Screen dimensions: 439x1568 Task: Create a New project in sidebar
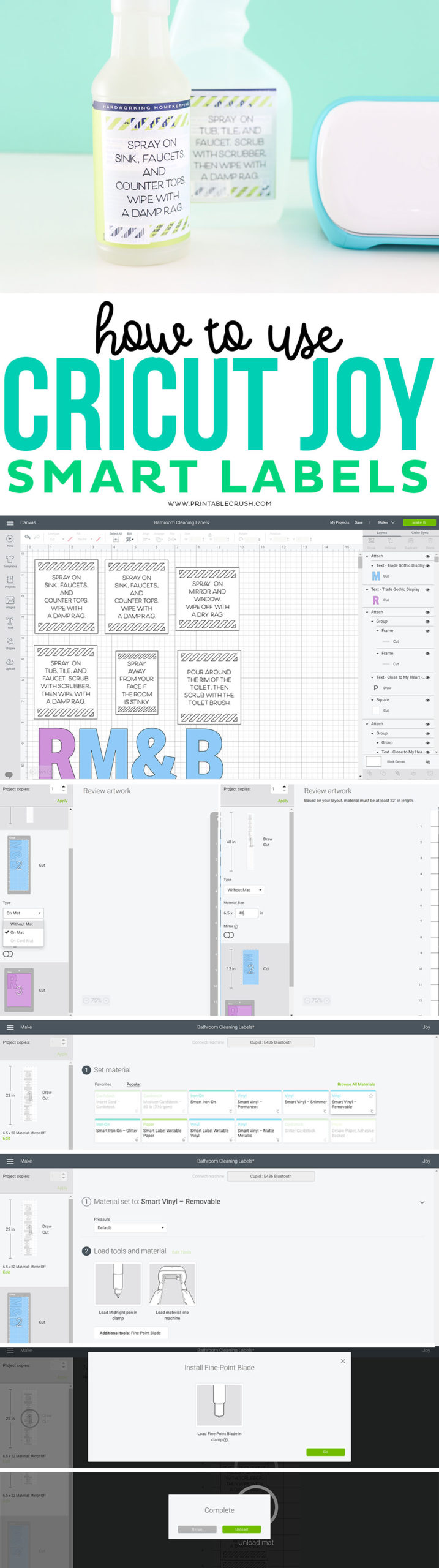tap(10, 541)
